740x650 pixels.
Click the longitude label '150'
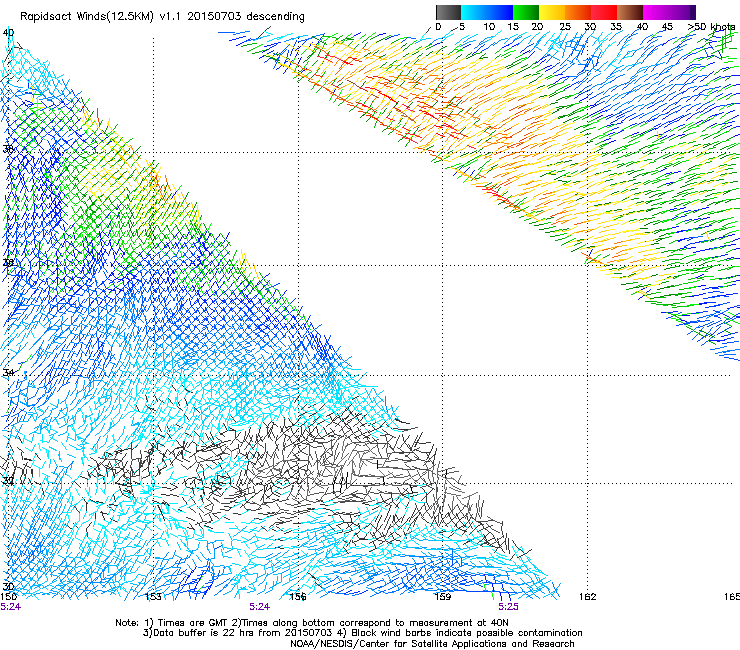pyautogui.click(x=9, y=597)
